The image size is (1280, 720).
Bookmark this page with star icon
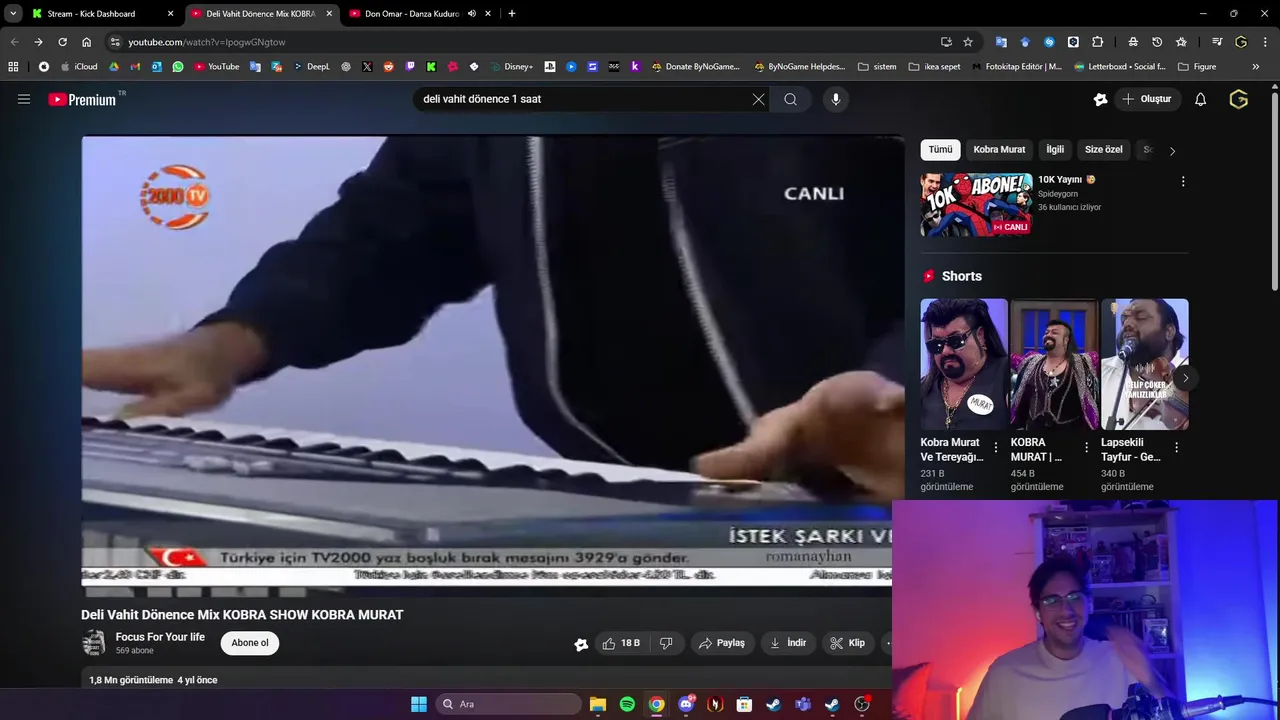coord(968,42)
